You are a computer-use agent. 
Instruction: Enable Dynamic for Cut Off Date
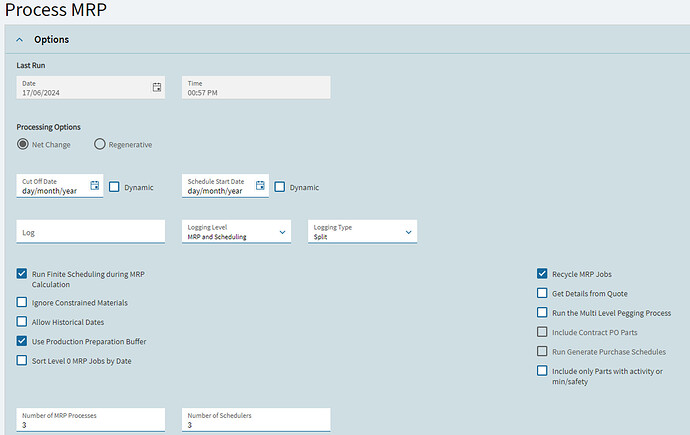(x=115, y=187)
